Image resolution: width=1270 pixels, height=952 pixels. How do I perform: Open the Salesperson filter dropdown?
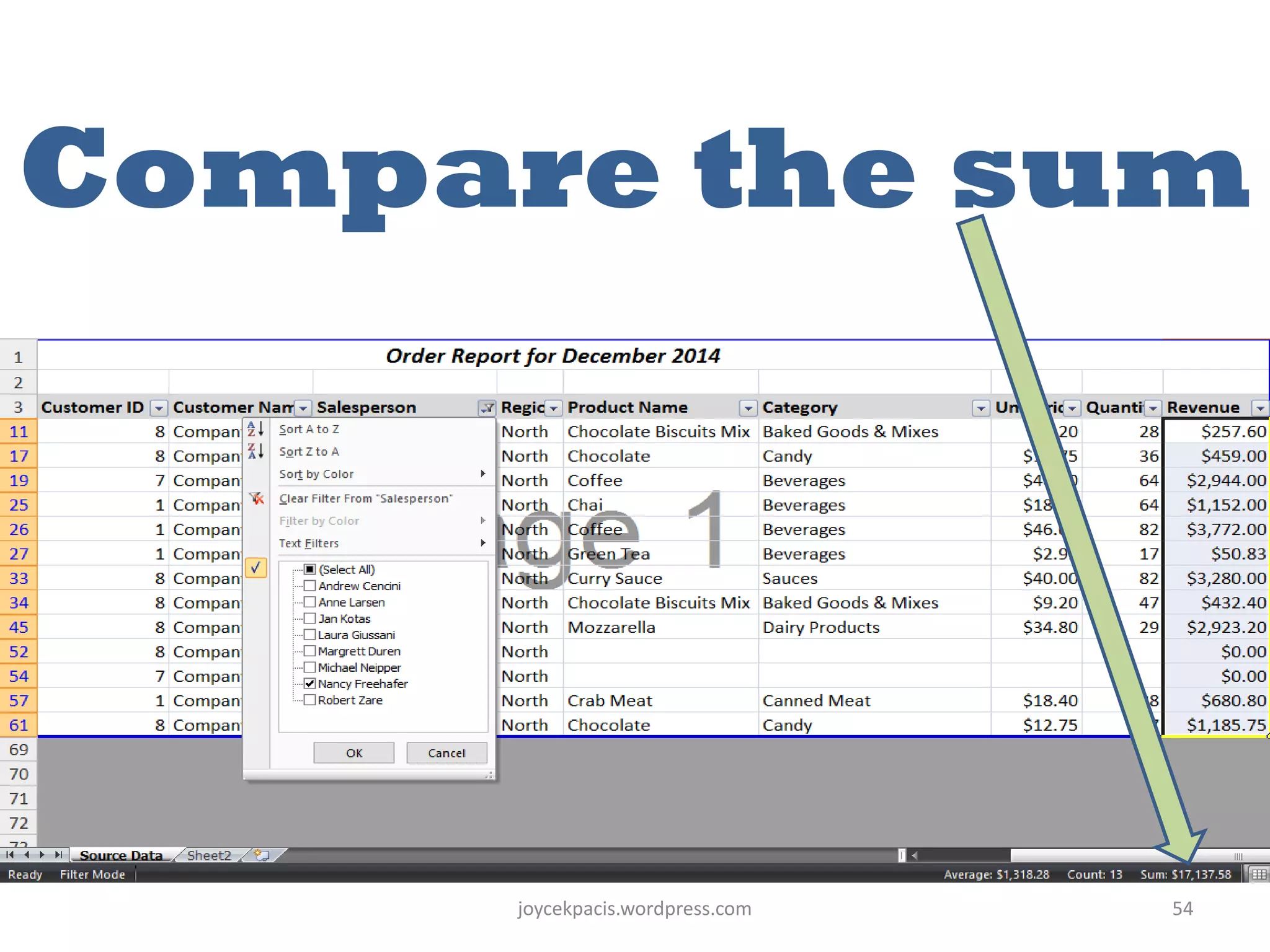[x=487, y=408]
